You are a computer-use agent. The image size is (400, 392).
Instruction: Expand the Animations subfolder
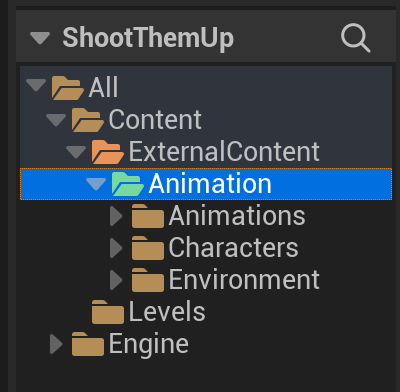point(116,216)
